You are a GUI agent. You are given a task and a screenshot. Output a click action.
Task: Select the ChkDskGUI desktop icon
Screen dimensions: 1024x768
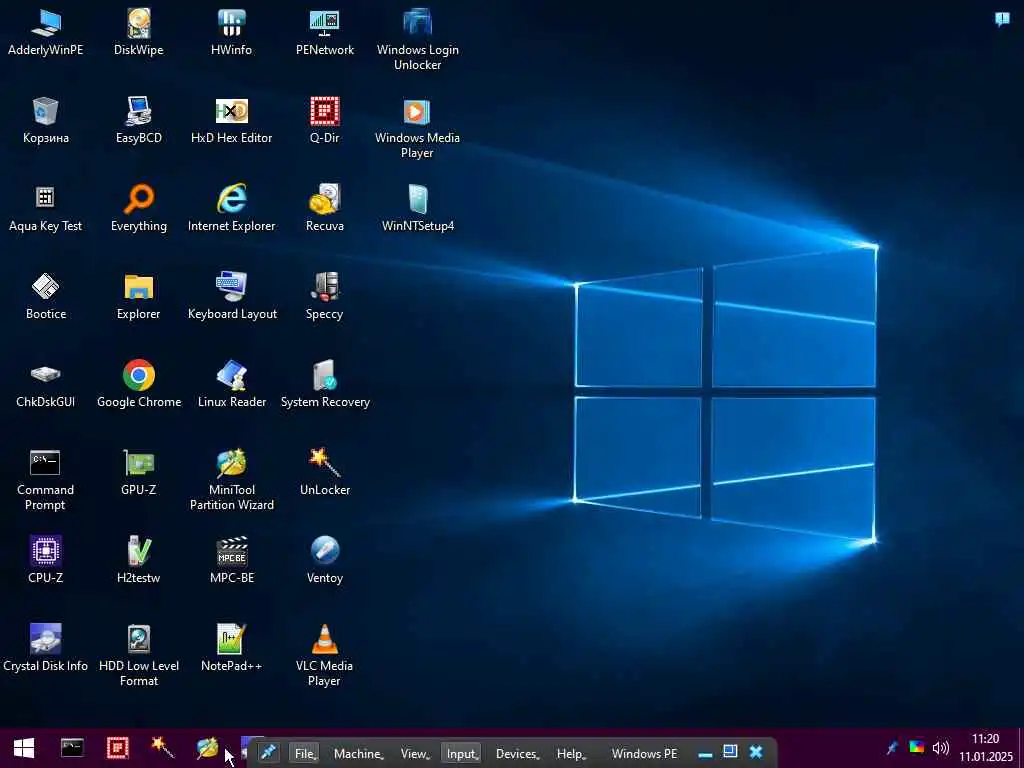(45, 385)
